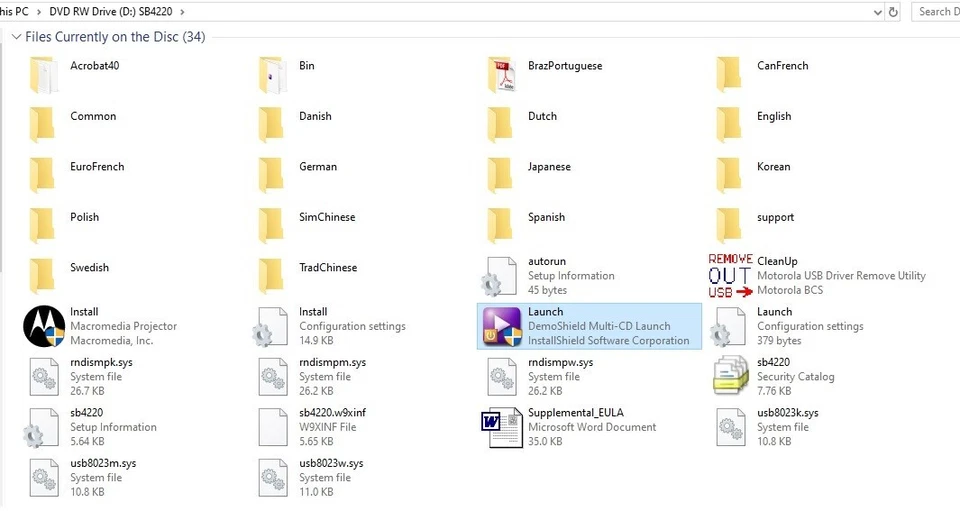
Task: Click the German folder icon
Action: point(271,175)
